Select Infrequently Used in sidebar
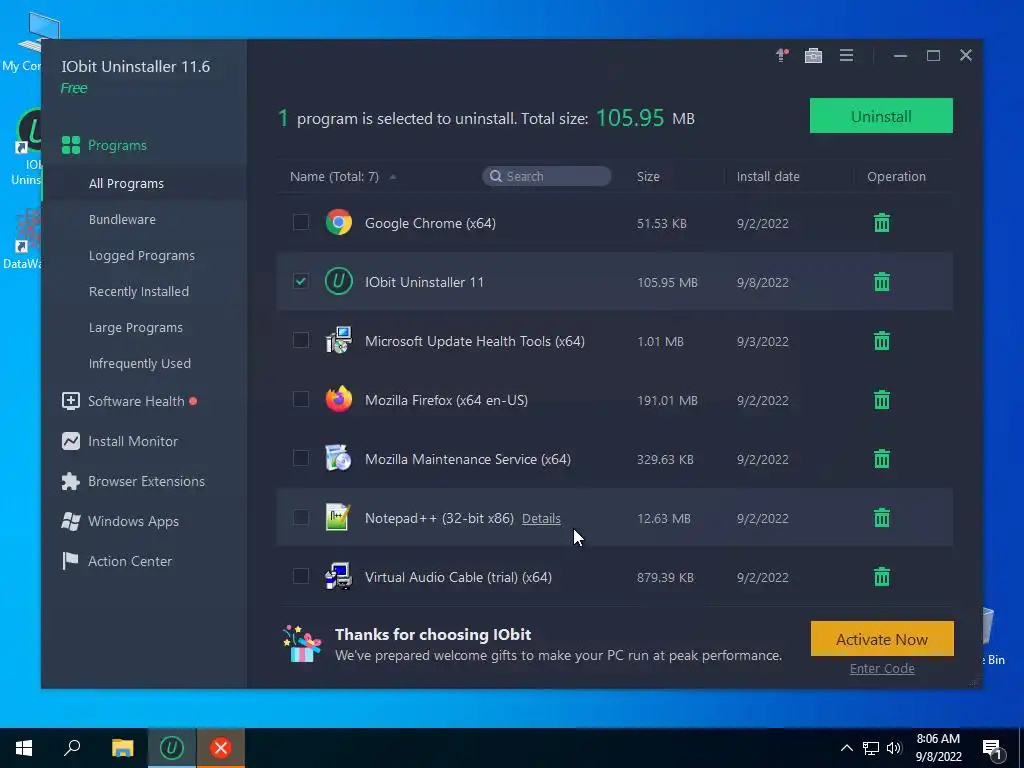Screen dimensions: 1024x768 [140, 363]
